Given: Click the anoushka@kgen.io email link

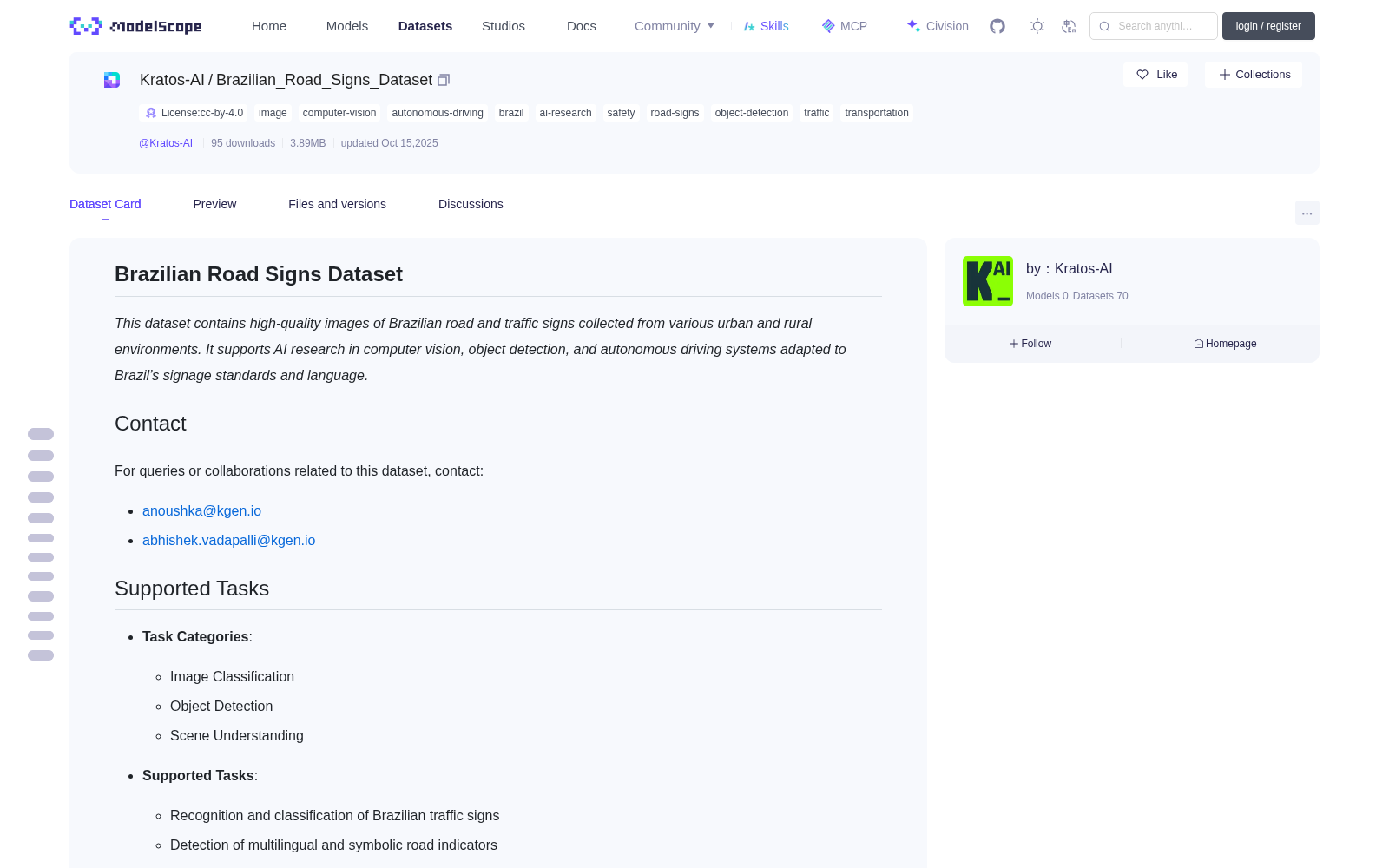Looking at the screenshot, I should tap(201, 511).
